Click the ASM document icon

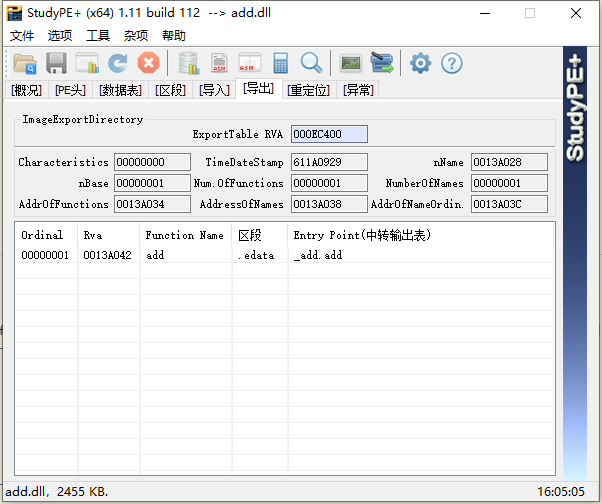(x=219, y=63)
